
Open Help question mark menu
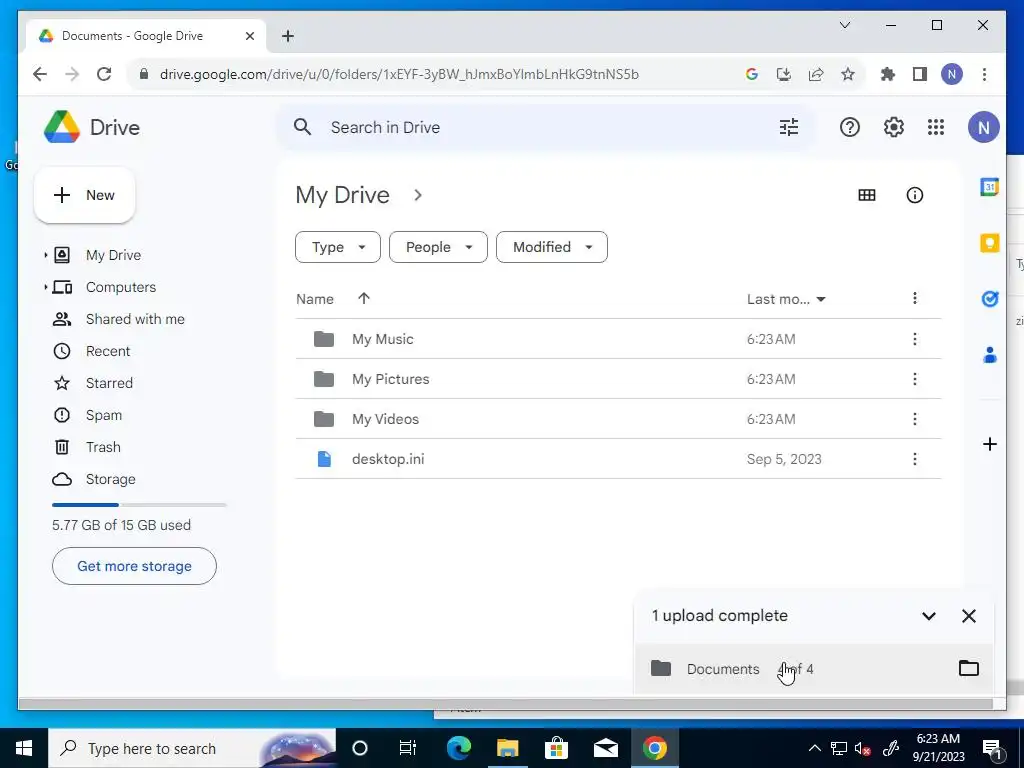pos(850,127)
